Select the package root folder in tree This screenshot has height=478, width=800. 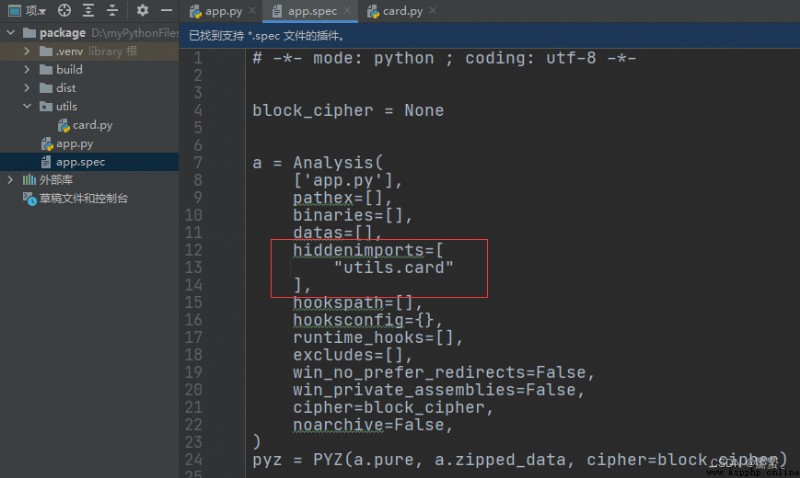coord(89,33)
